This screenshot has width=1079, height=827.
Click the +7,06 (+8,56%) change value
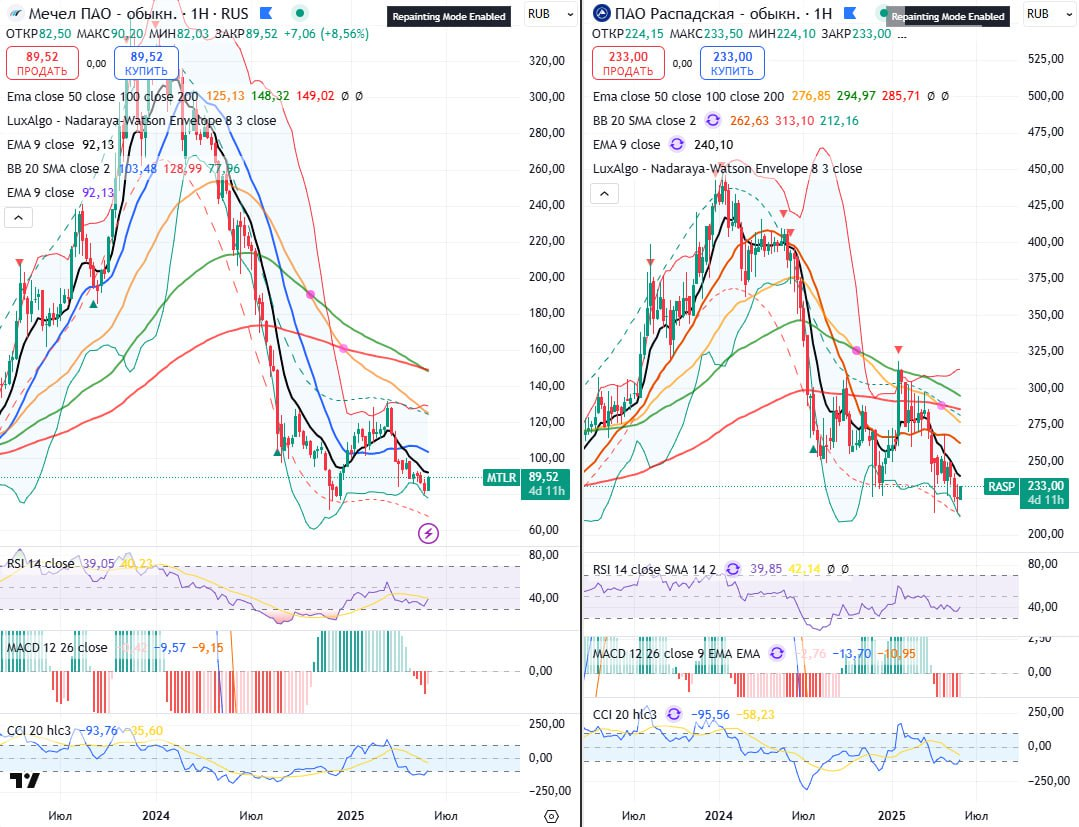click(327, 34)
